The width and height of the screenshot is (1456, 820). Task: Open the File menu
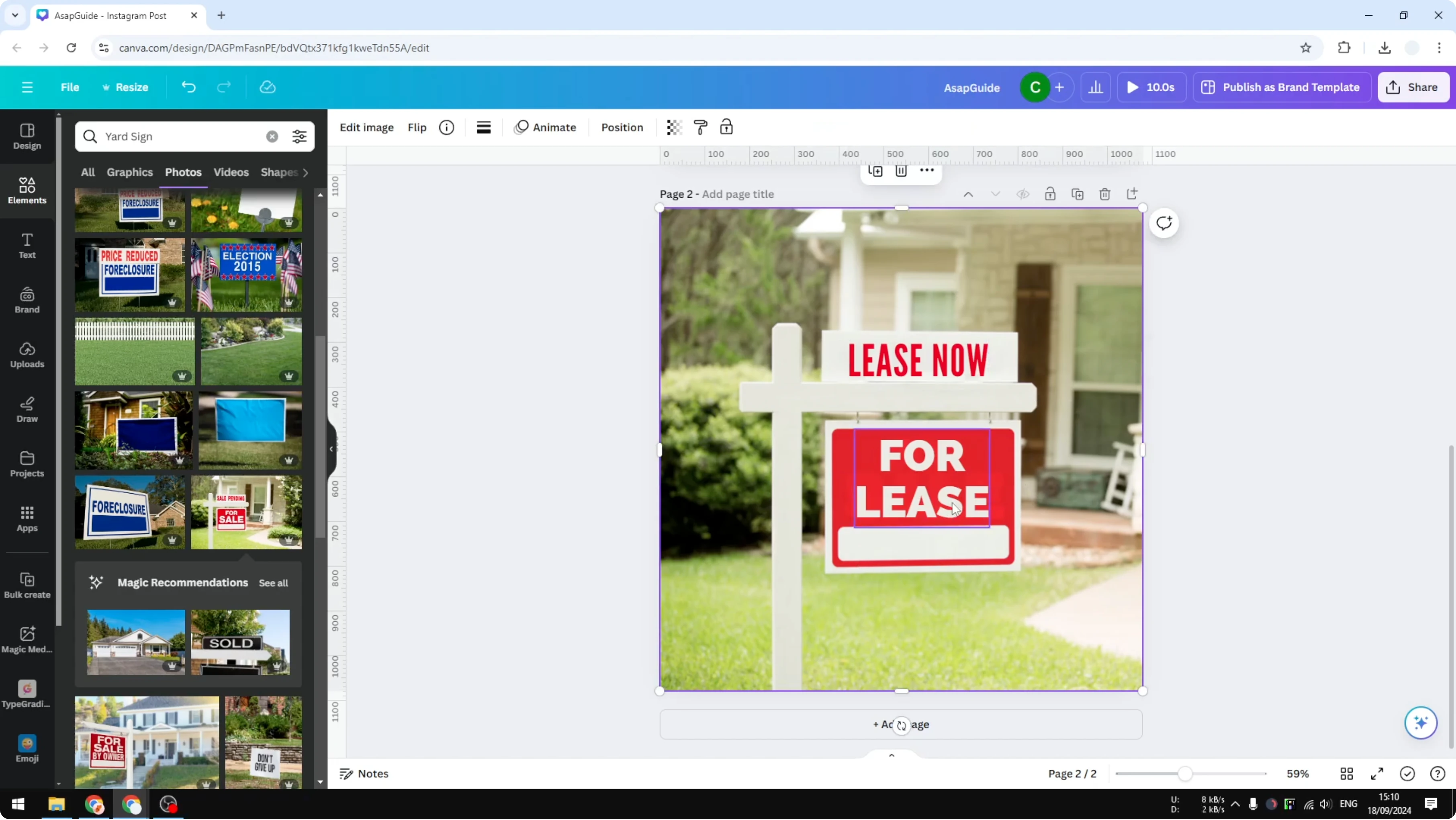(70, 87)
